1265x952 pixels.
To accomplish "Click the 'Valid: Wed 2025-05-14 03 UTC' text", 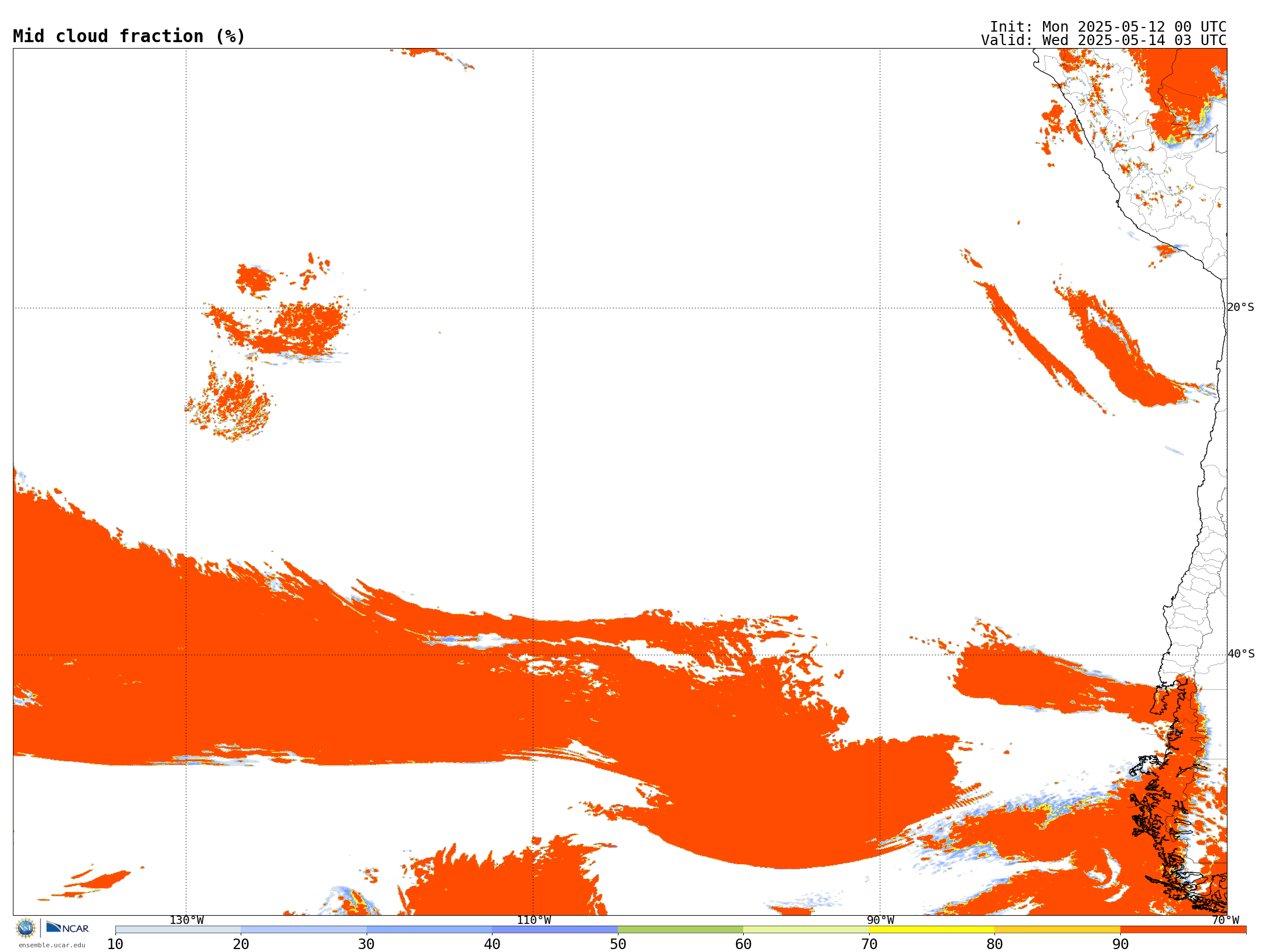I will (x=1104, y=40).
